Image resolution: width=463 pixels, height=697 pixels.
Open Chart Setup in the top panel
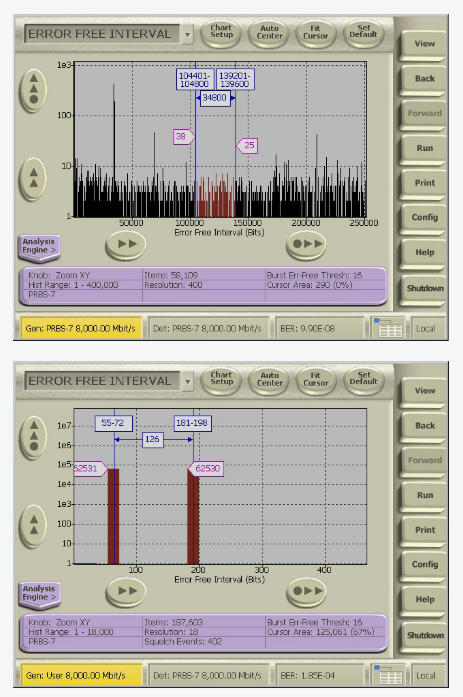click(221, 33)
